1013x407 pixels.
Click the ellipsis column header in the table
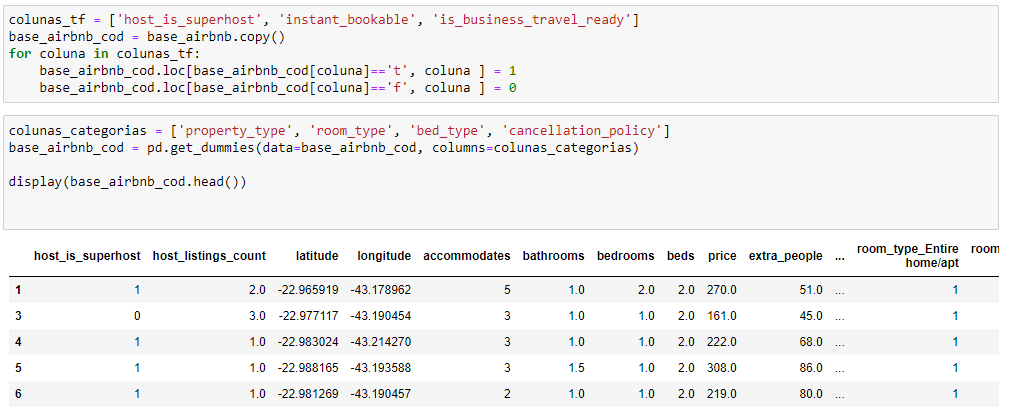[839, 257]
